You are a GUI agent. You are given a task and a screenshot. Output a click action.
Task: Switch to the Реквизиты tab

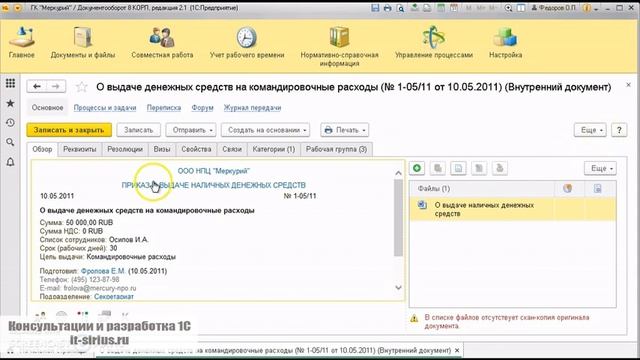(x=80, y=149)
